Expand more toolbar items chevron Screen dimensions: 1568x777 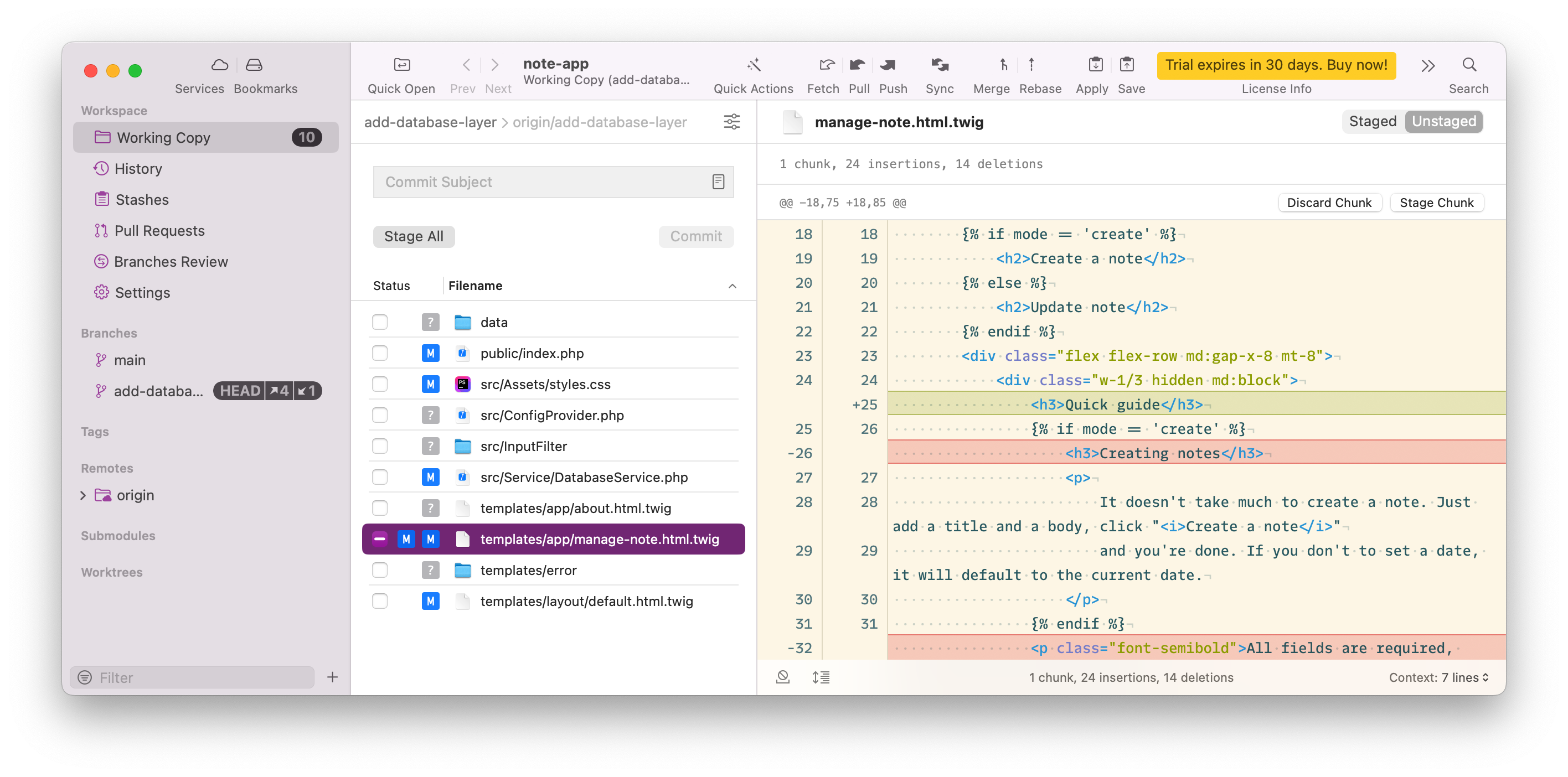pyautogui.click(x=1428, y=66)
